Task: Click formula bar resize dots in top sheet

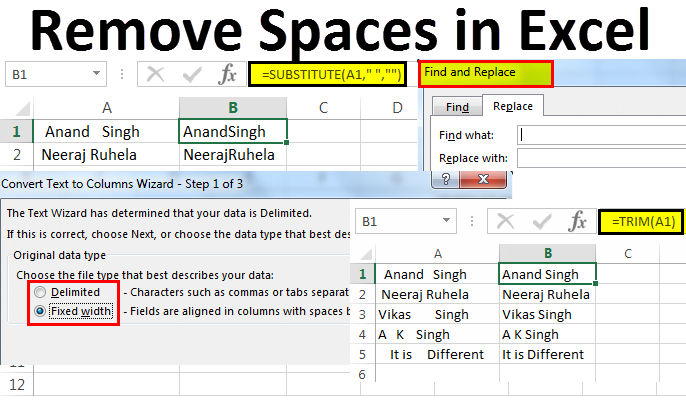Action: [122, 74]
